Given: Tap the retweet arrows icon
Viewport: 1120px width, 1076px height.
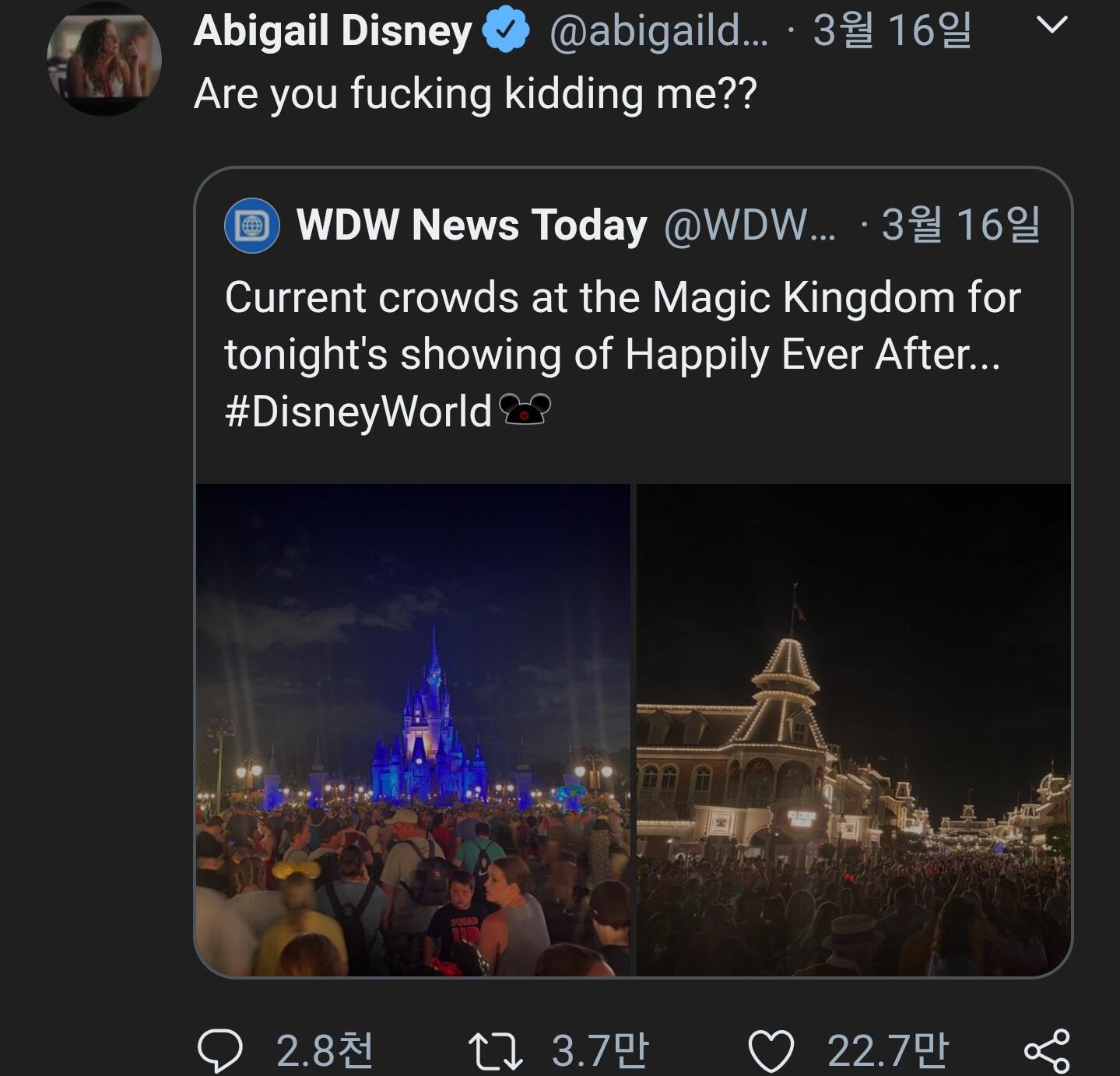Looking at the screenshot, I should (495, 1050).
